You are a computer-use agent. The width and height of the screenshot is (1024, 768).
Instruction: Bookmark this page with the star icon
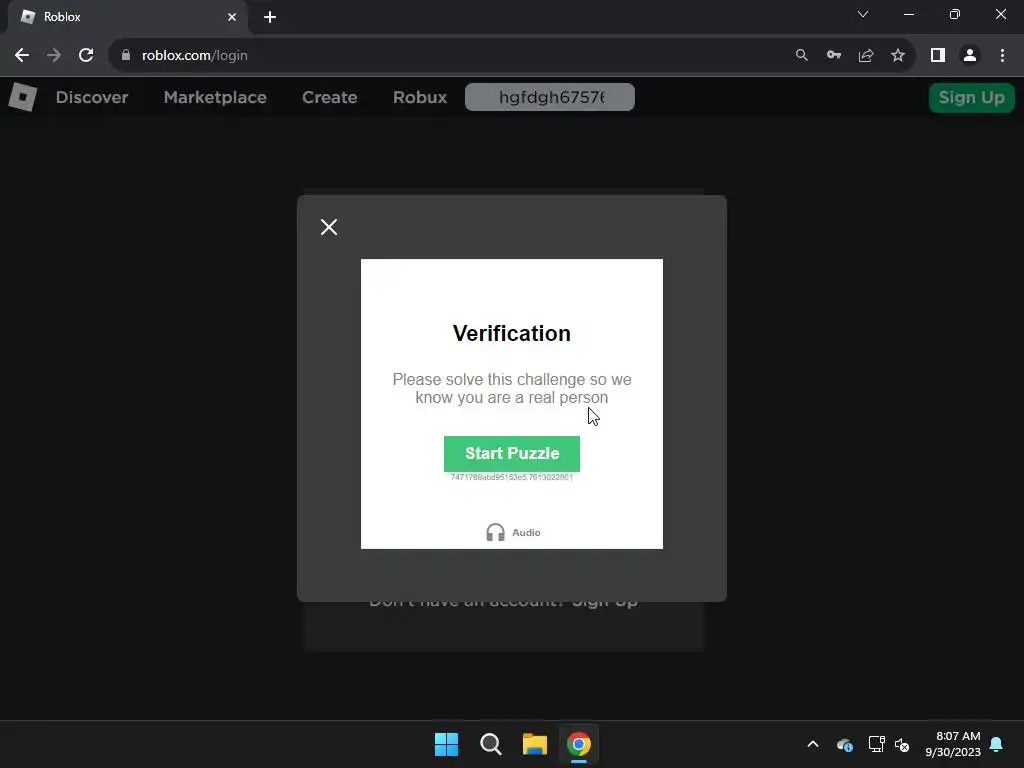[898, 56]
